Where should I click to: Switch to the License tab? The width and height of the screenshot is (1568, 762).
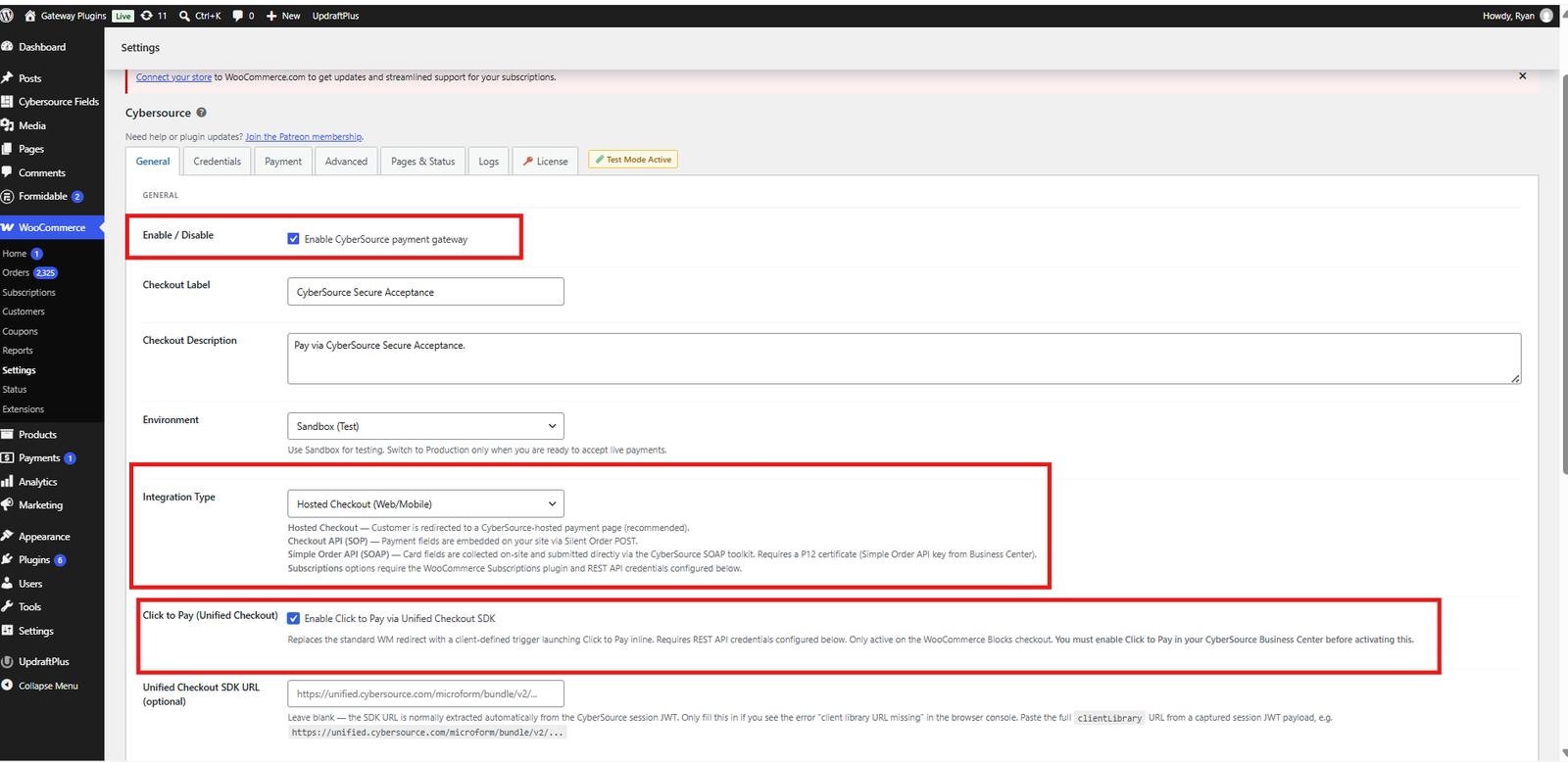pos(546,162)
